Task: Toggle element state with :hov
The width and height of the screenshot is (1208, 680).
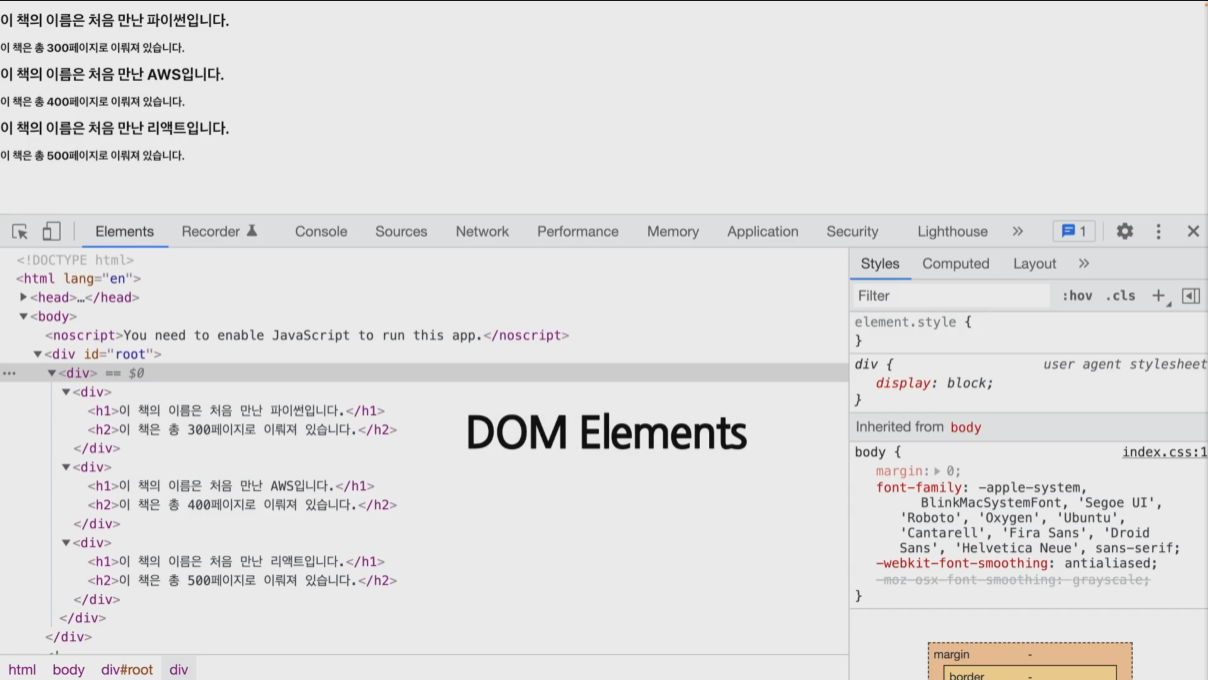Action: point(1077,295)
